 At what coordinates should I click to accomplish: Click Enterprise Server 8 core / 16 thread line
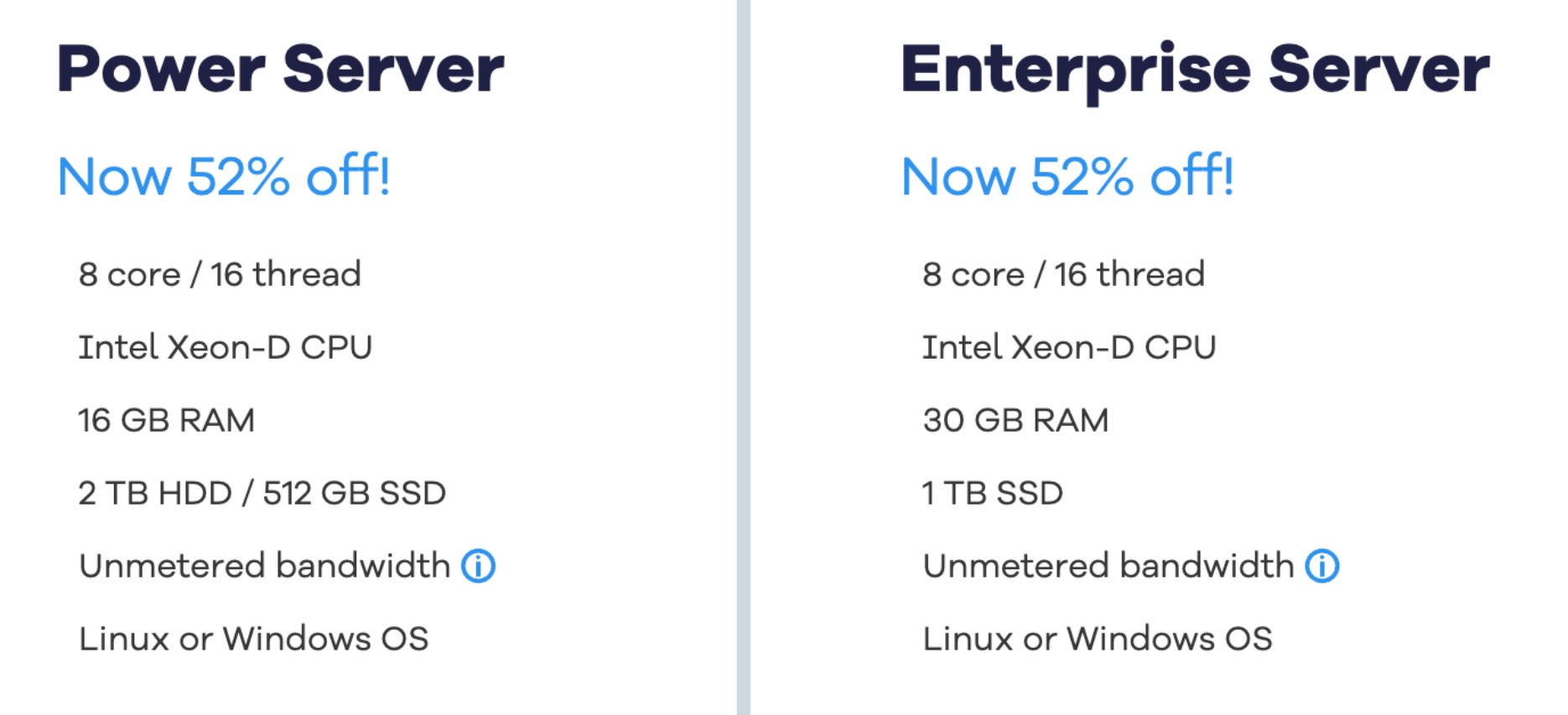coord(1063,274)
